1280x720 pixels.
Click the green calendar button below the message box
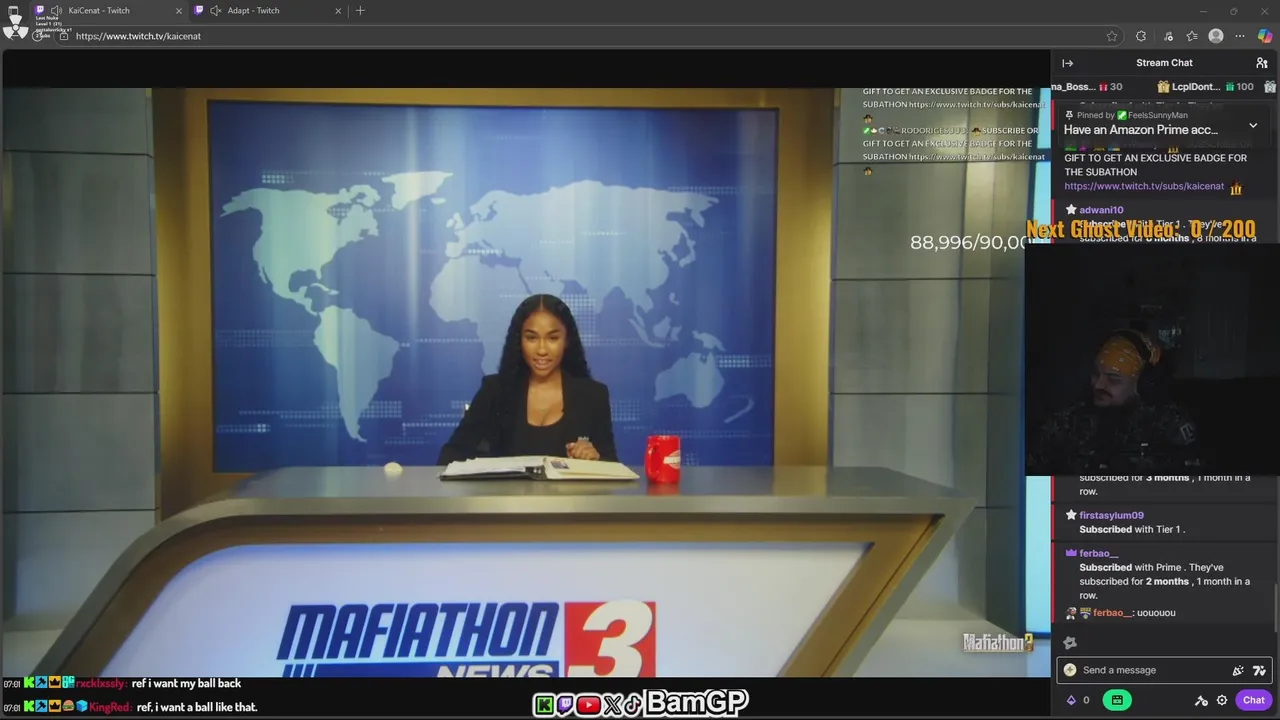(x=1117, y=700)
